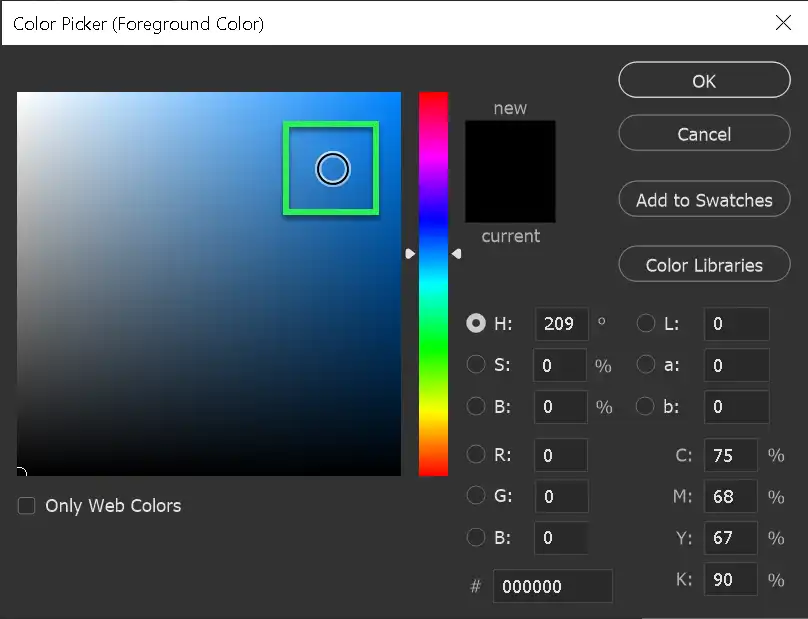Select the B brightness radio button
This screenshot has width=808, height=619.
coord(476,406)
